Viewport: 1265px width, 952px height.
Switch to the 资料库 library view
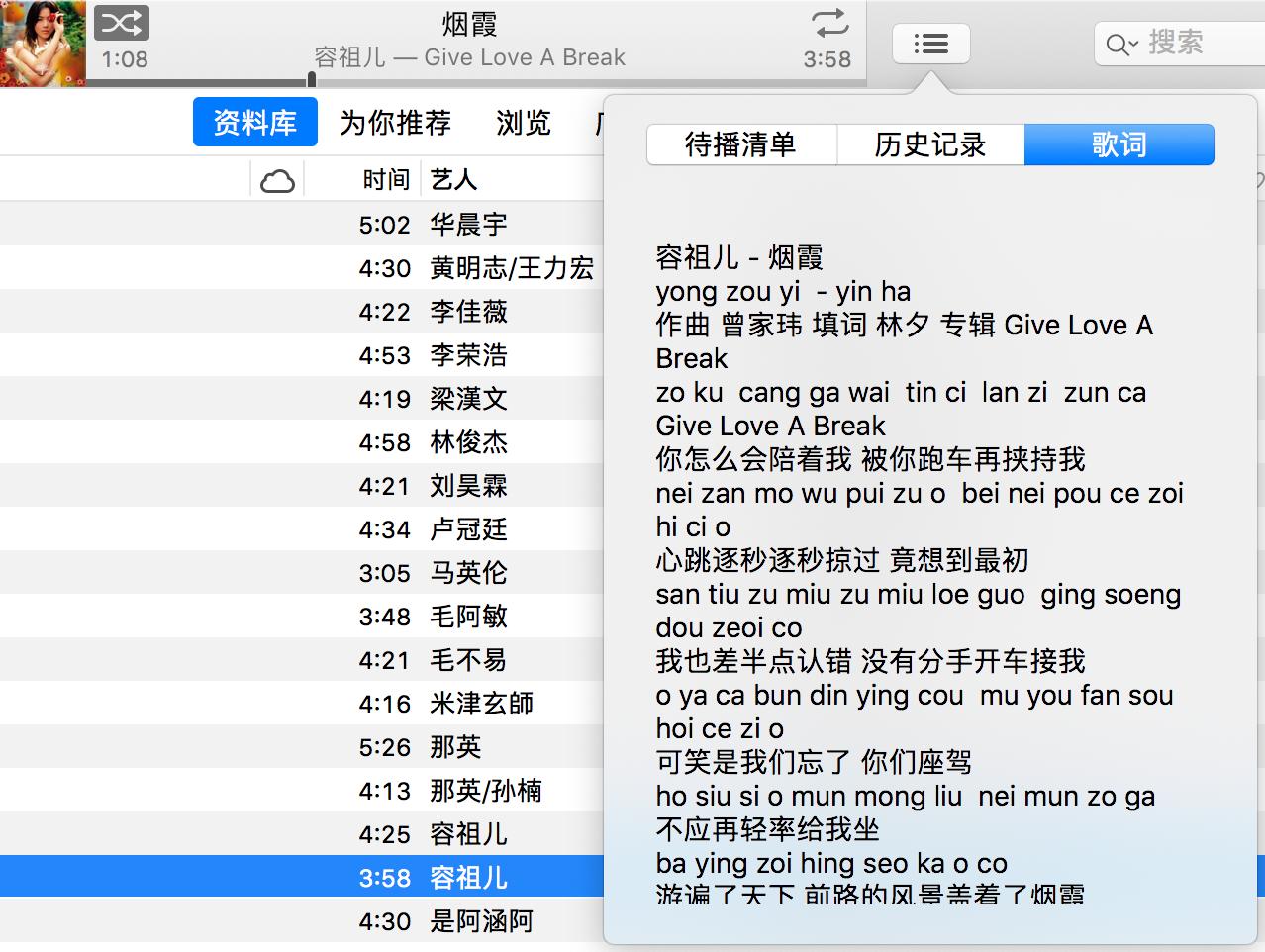pyautogui.click(x=254, y=122)
